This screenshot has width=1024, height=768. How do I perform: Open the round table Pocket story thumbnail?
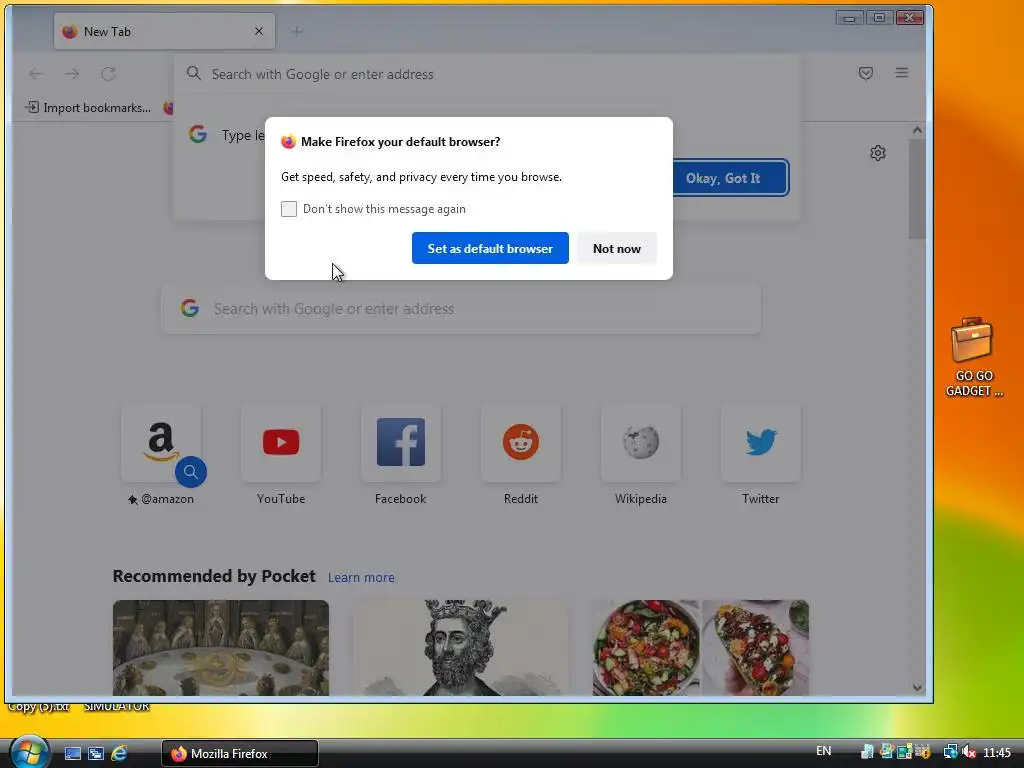click(x=221, y=648)
